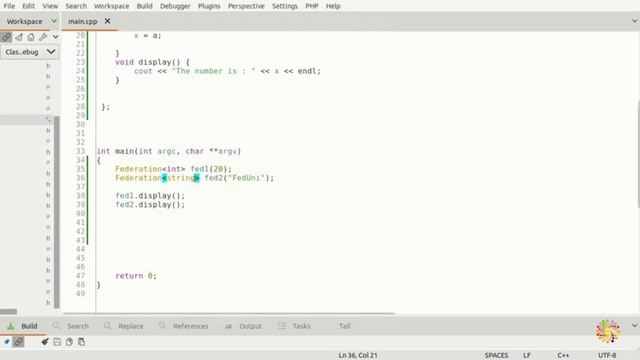Switch to the Output tab

pos(250,326)
